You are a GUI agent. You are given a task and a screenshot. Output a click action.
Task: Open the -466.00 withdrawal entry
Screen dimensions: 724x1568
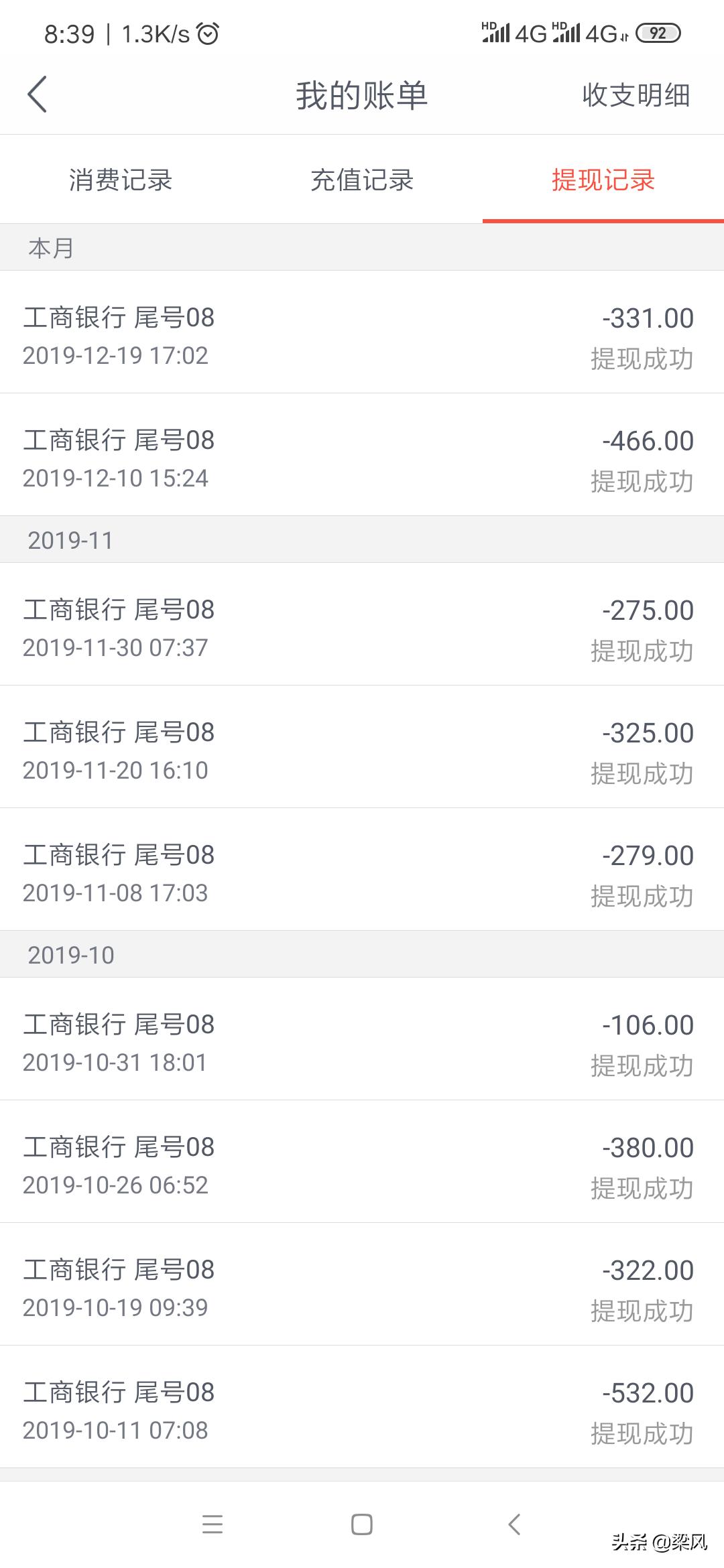coord(362,455)
